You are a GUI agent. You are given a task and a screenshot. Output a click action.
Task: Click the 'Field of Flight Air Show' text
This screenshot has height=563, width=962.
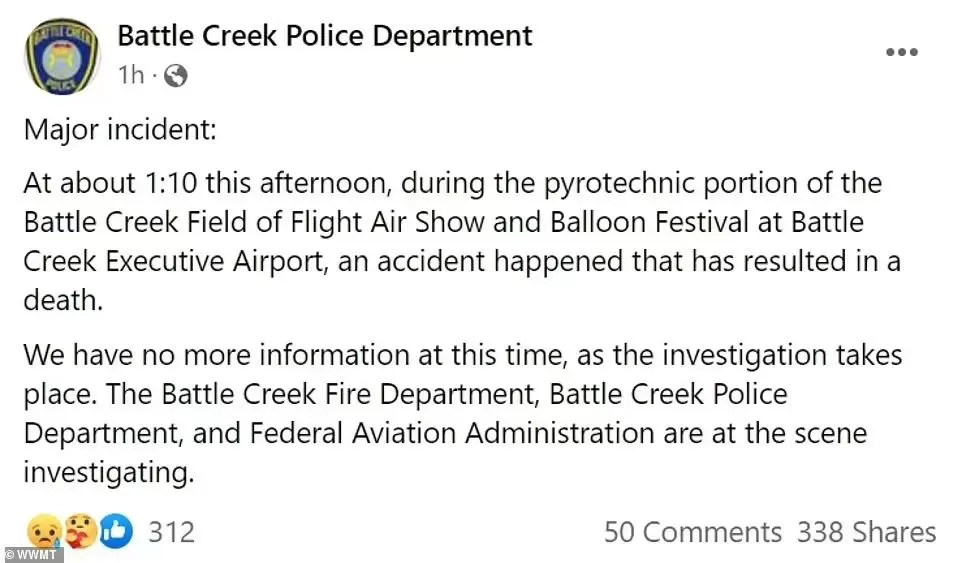click(x=336, y=222)
